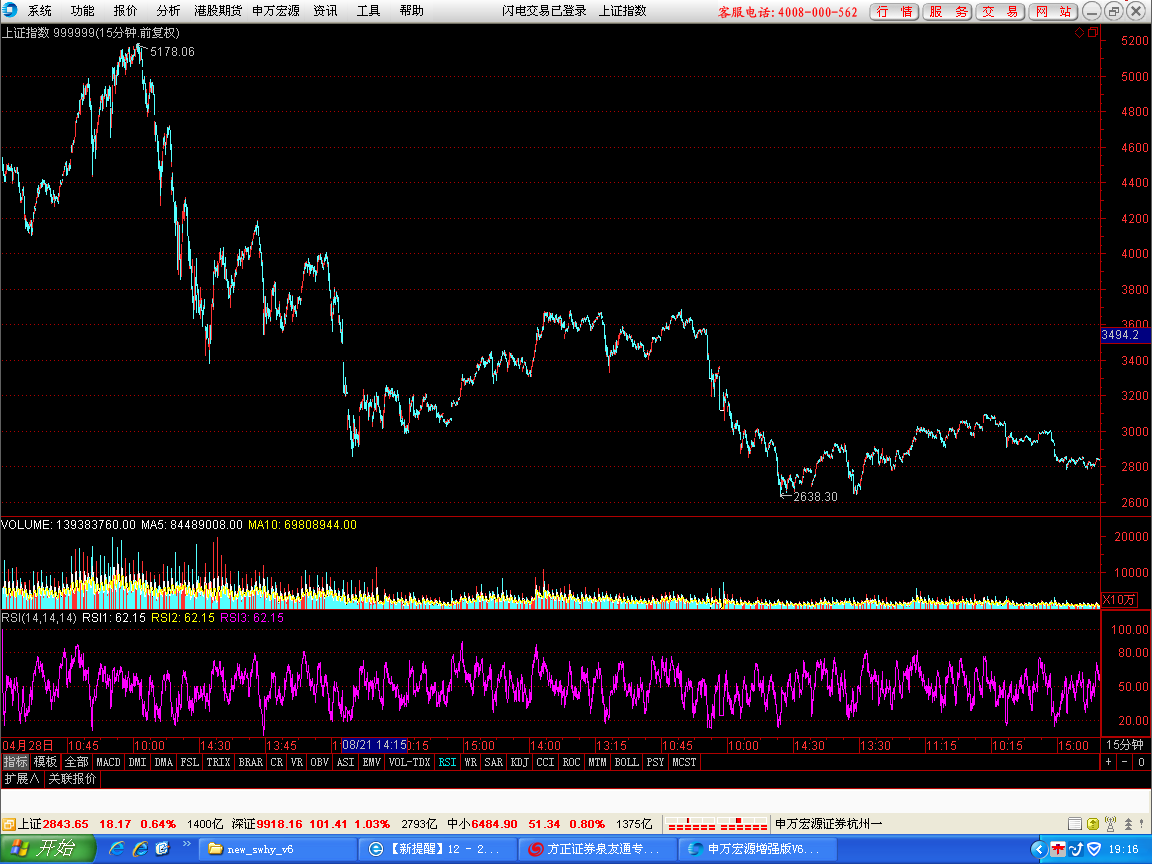Select the OBV indicator
Image resolution: width=1152 pixels, height=864 pixels.
pyautogui.click(x=320, y=762)
